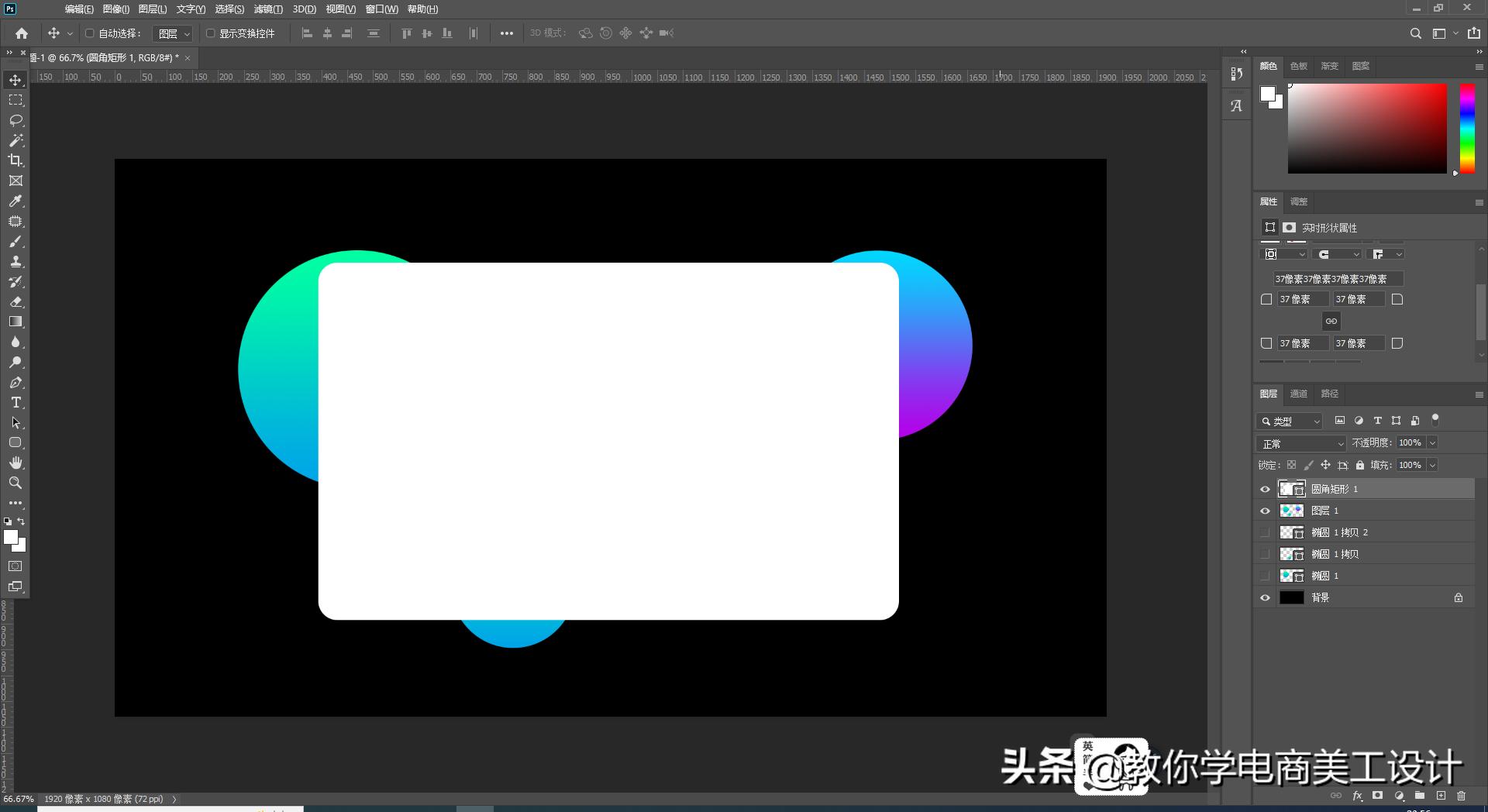Open the blend mode dropdown showing 正常
This screenshot has height=812, width=1488.
pos(1300,443)
